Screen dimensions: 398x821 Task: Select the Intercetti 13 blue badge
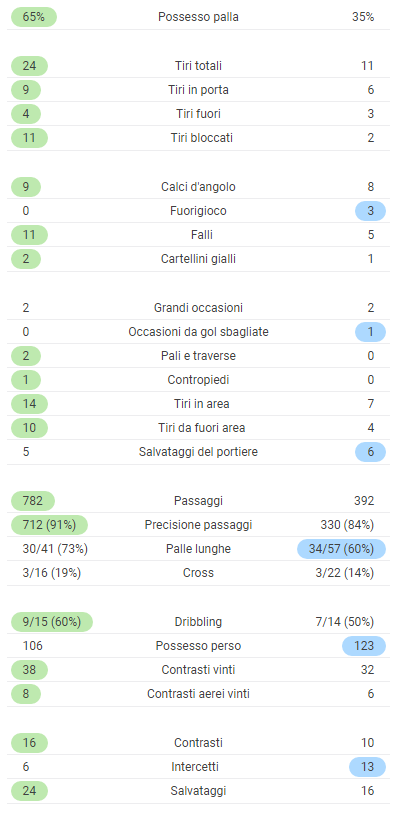tap(368, 767)
